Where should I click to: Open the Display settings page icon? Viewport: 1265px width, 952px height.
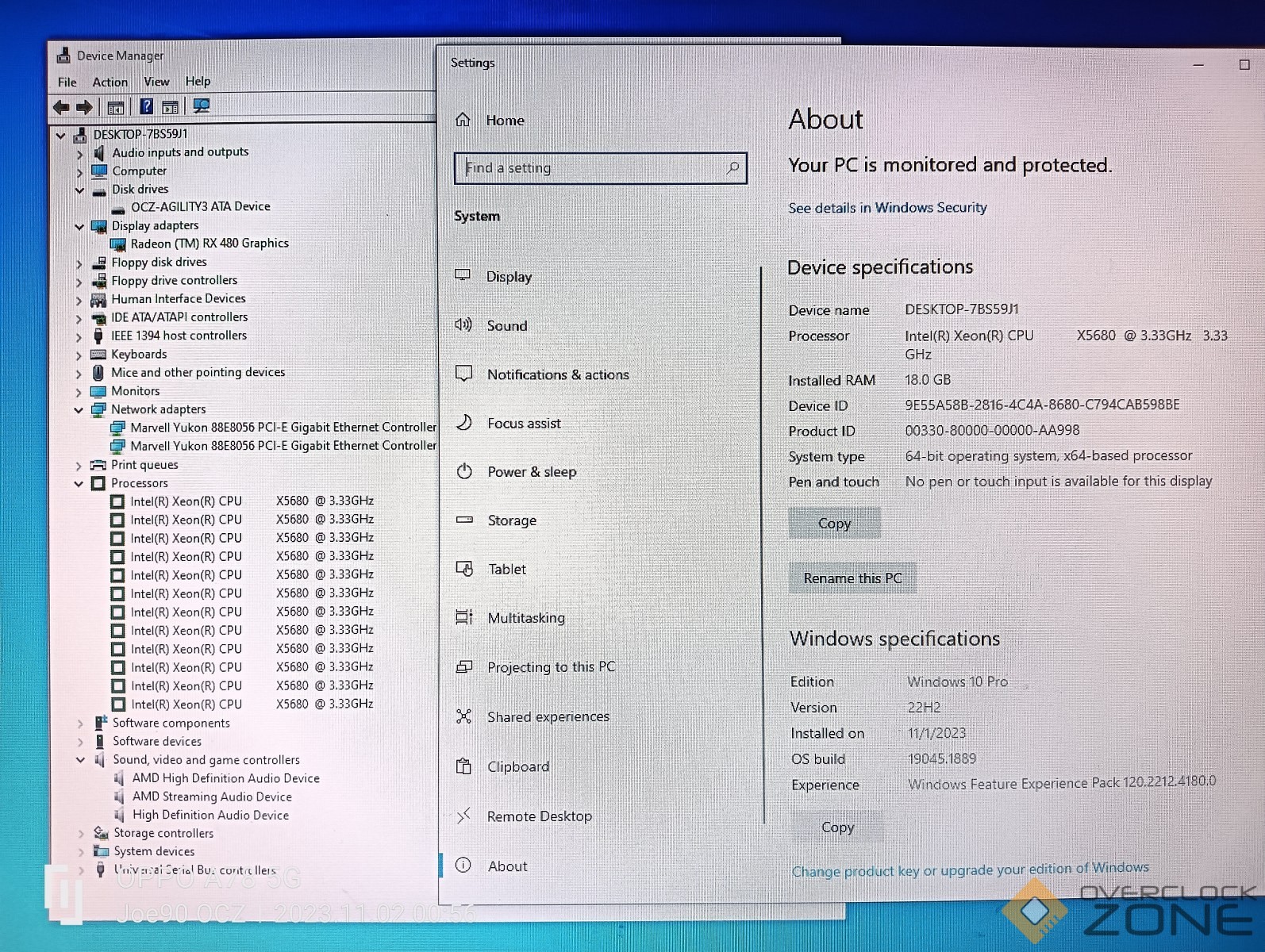click(463, 275)
